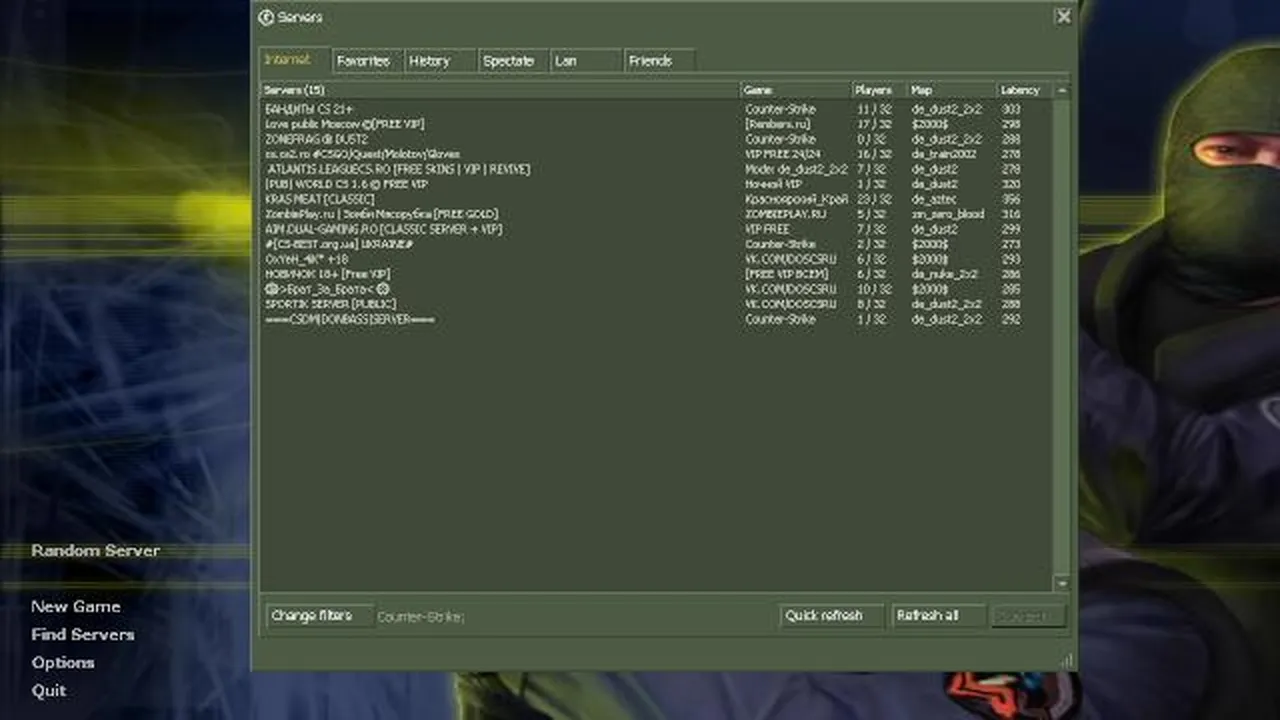Click the VIP FREE 24/24 game cell
The height and width of the screenshot is (720, 1280).
pyautogui.click(x=783, y=154)
